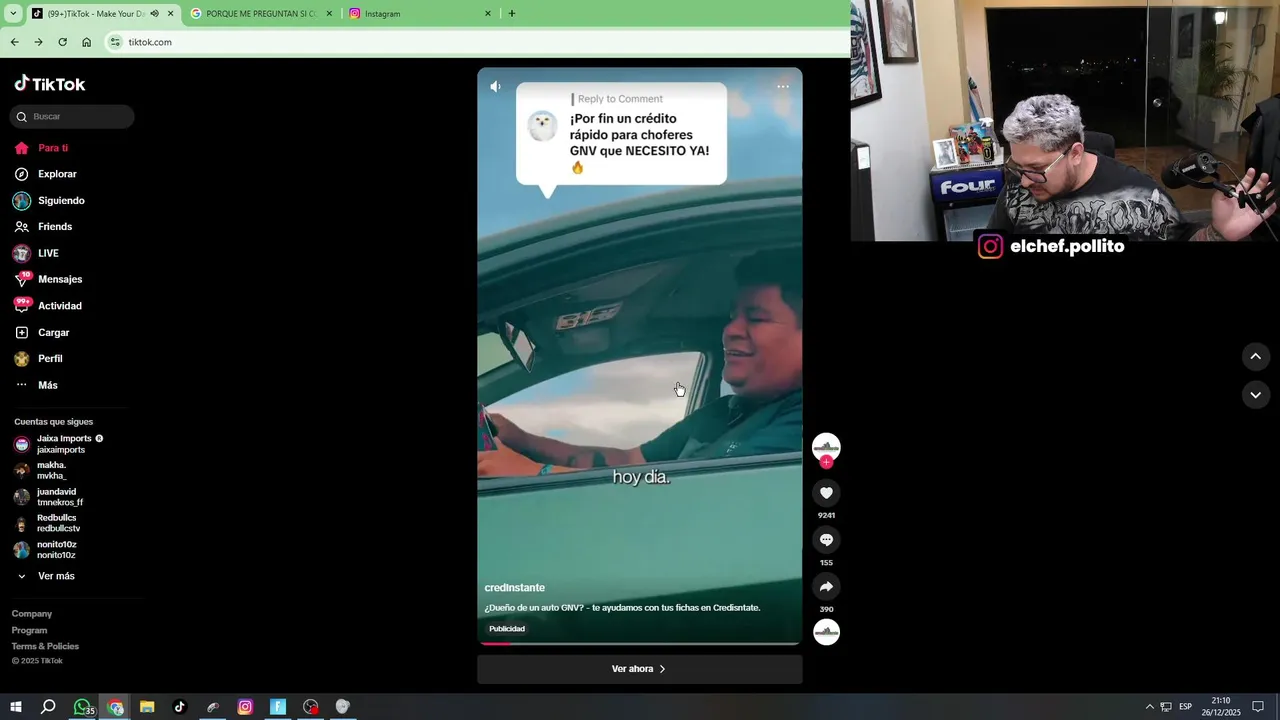1280x720 pixels.
Task: Open the Terms & Policies footer link
Action: [45, 646]
